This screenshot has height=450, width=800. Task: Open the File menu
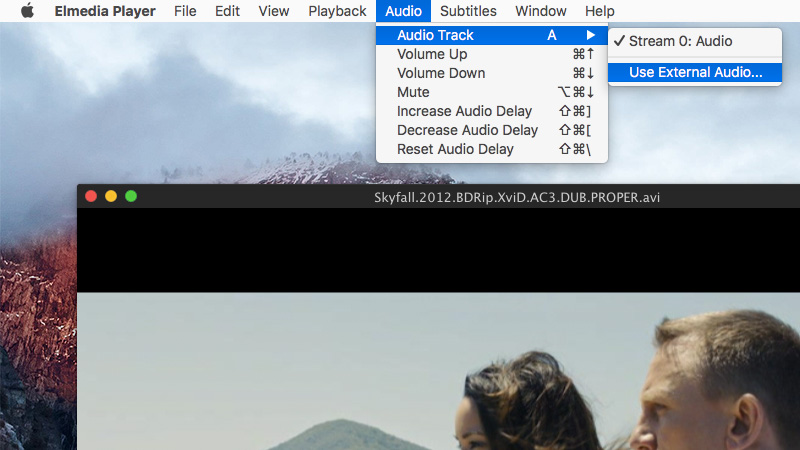(x=185, y=11)
